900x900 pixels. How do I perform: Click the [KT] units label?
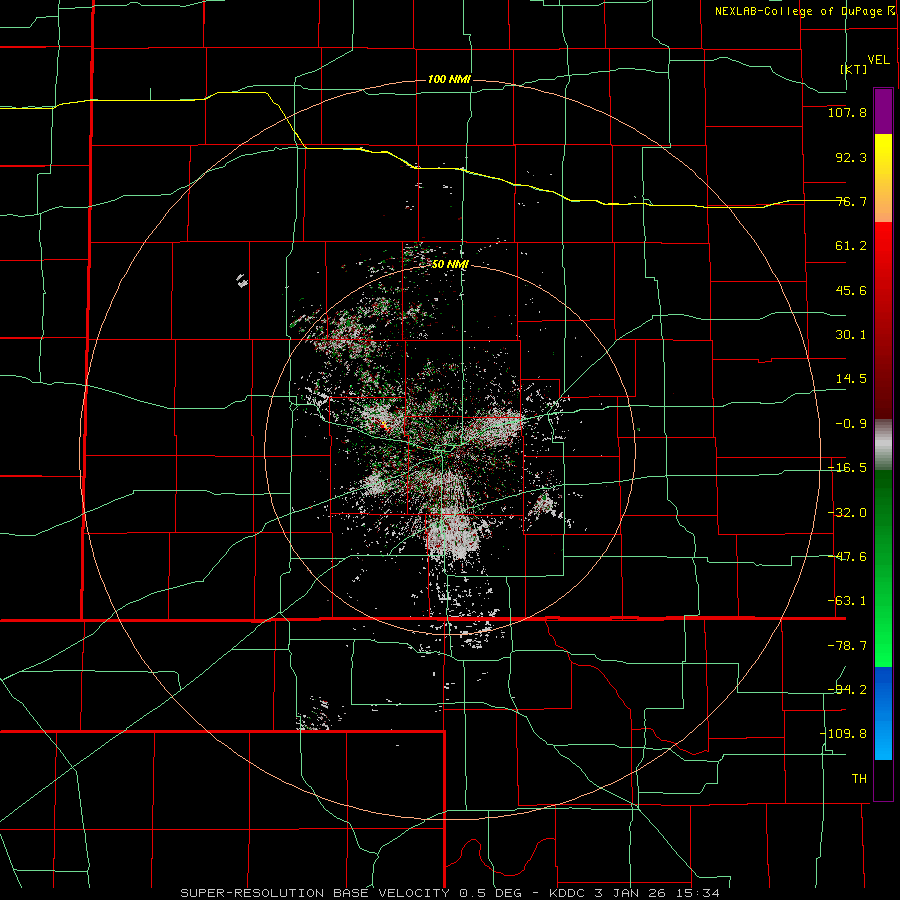tap(854, 69)
